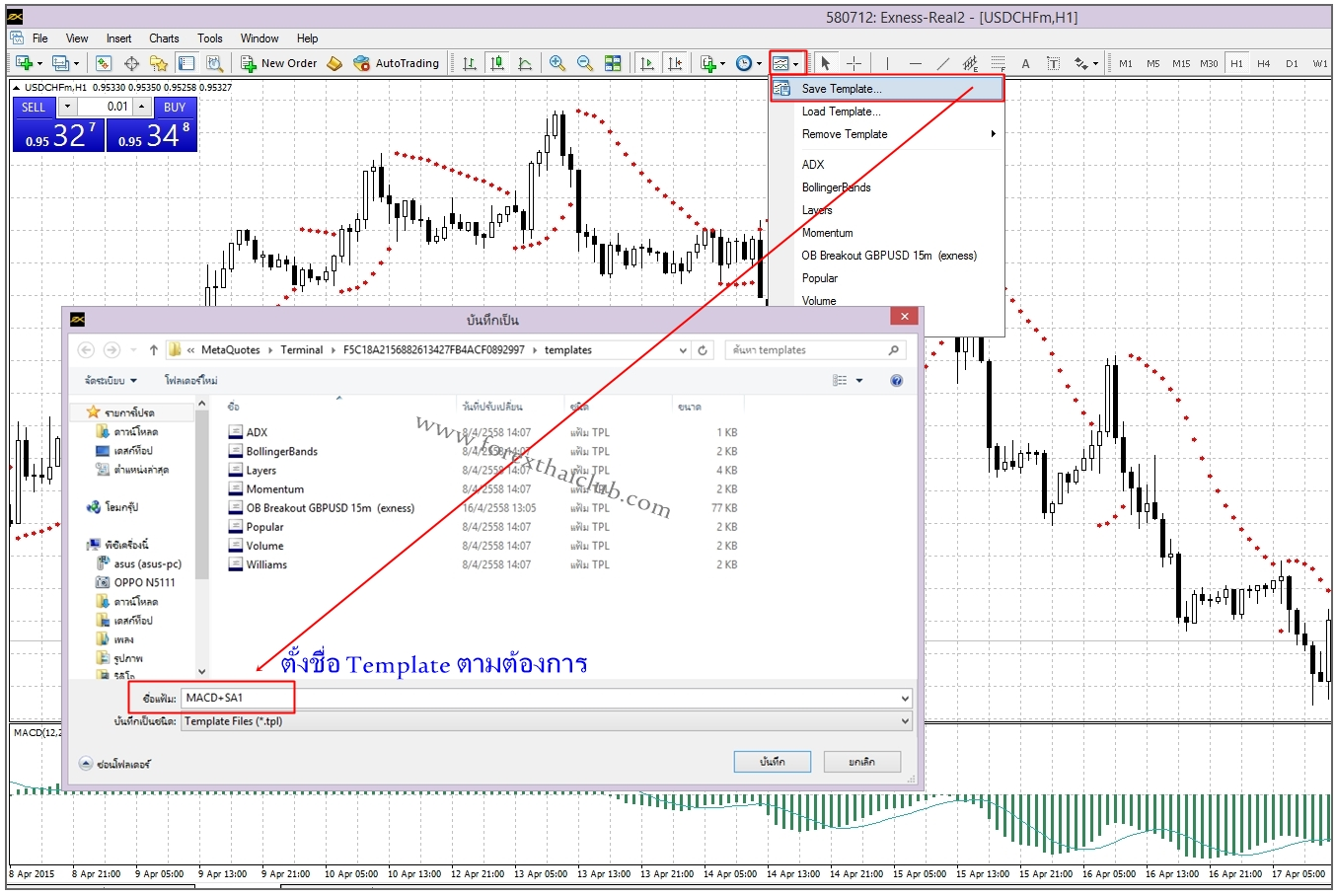Screen dimensions: 1336x896
Task: Select the Crosshair tool
Action: (854, 63)
